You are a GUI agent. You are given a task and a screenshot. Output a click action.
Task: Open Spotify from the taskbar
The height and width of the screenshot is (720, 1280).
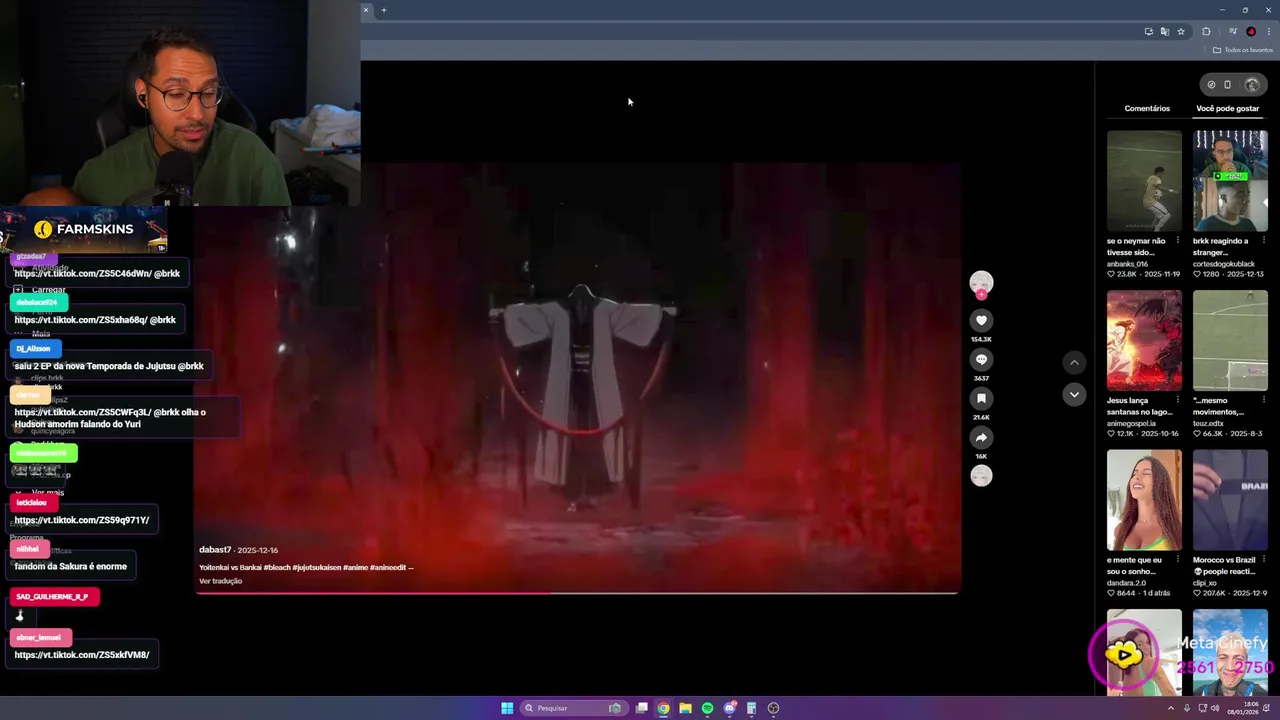pos(707,708)
